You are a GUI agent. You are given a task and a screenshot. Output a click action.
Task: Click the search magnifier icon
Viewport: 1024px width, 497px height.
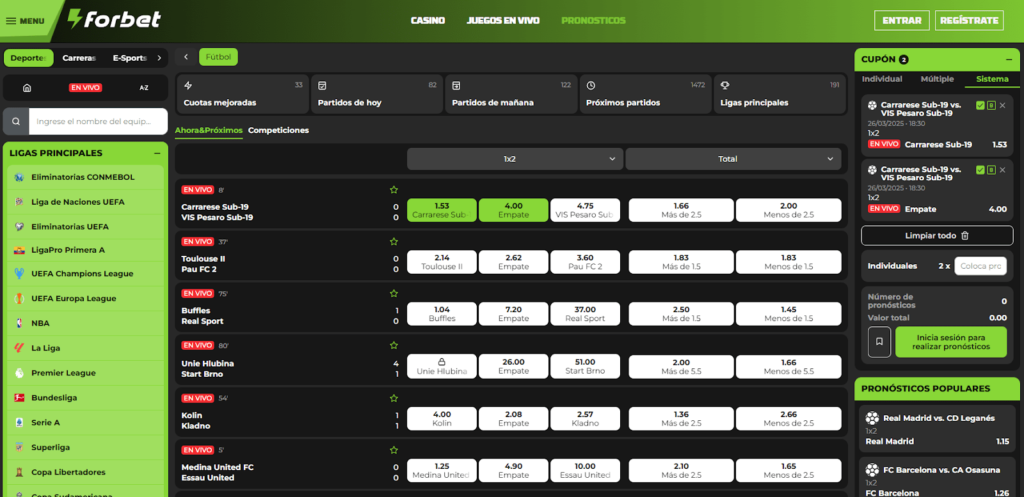(16, 121)
